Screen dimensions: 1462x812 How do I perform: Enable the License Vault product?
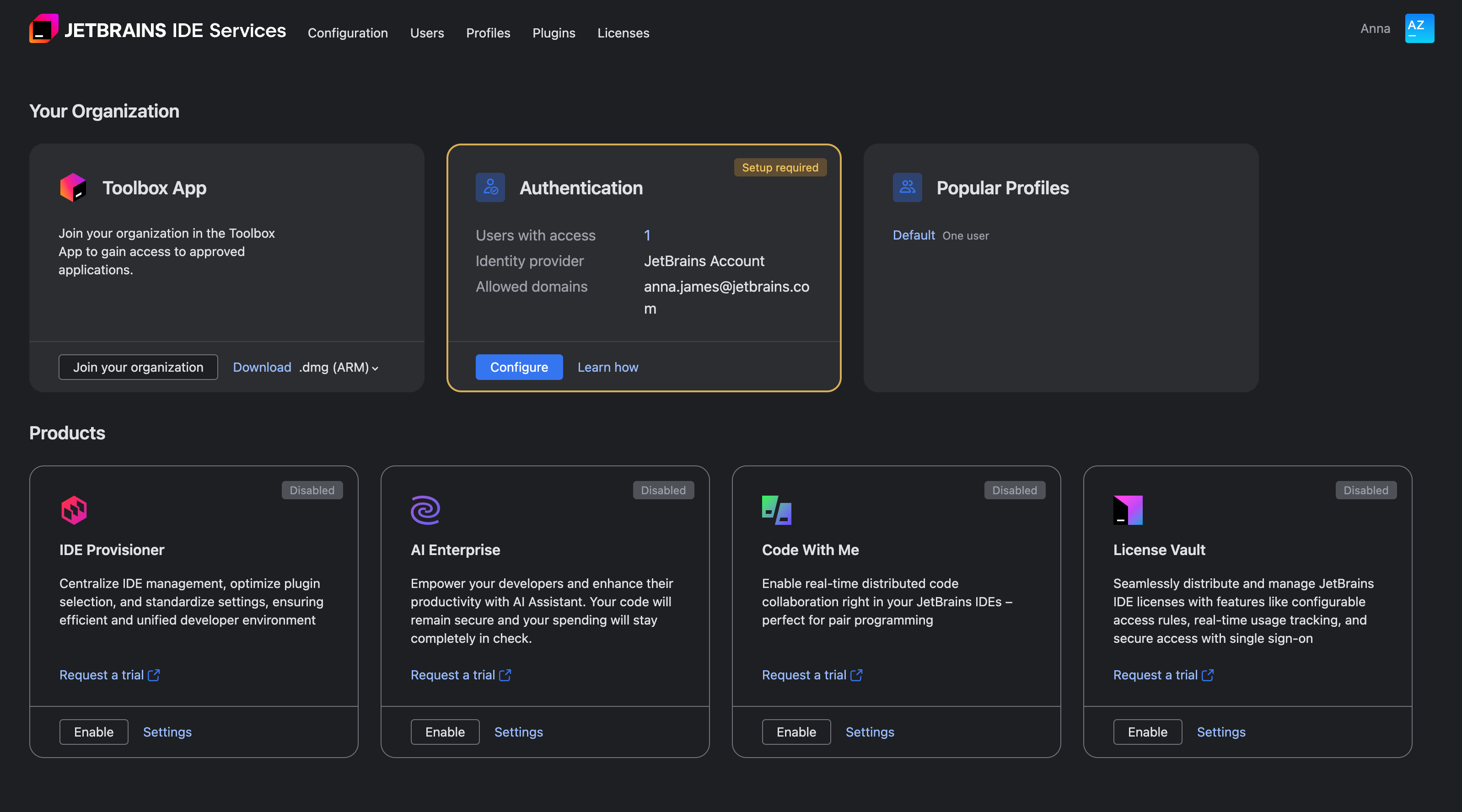(1146, 732)
